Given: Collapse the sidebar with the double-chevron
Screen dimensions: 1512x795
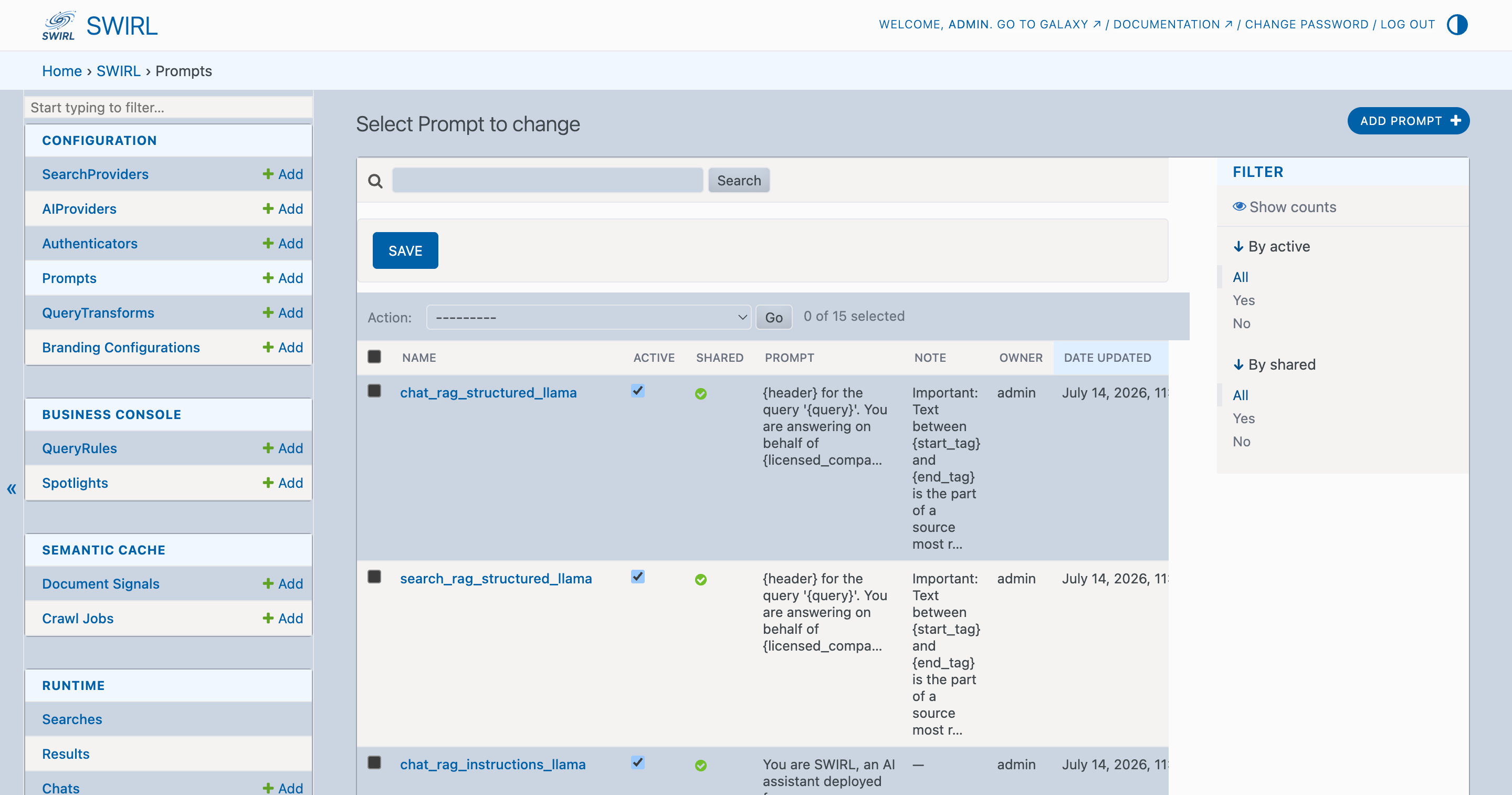Looking at the screenshot, I should point(12,488).
